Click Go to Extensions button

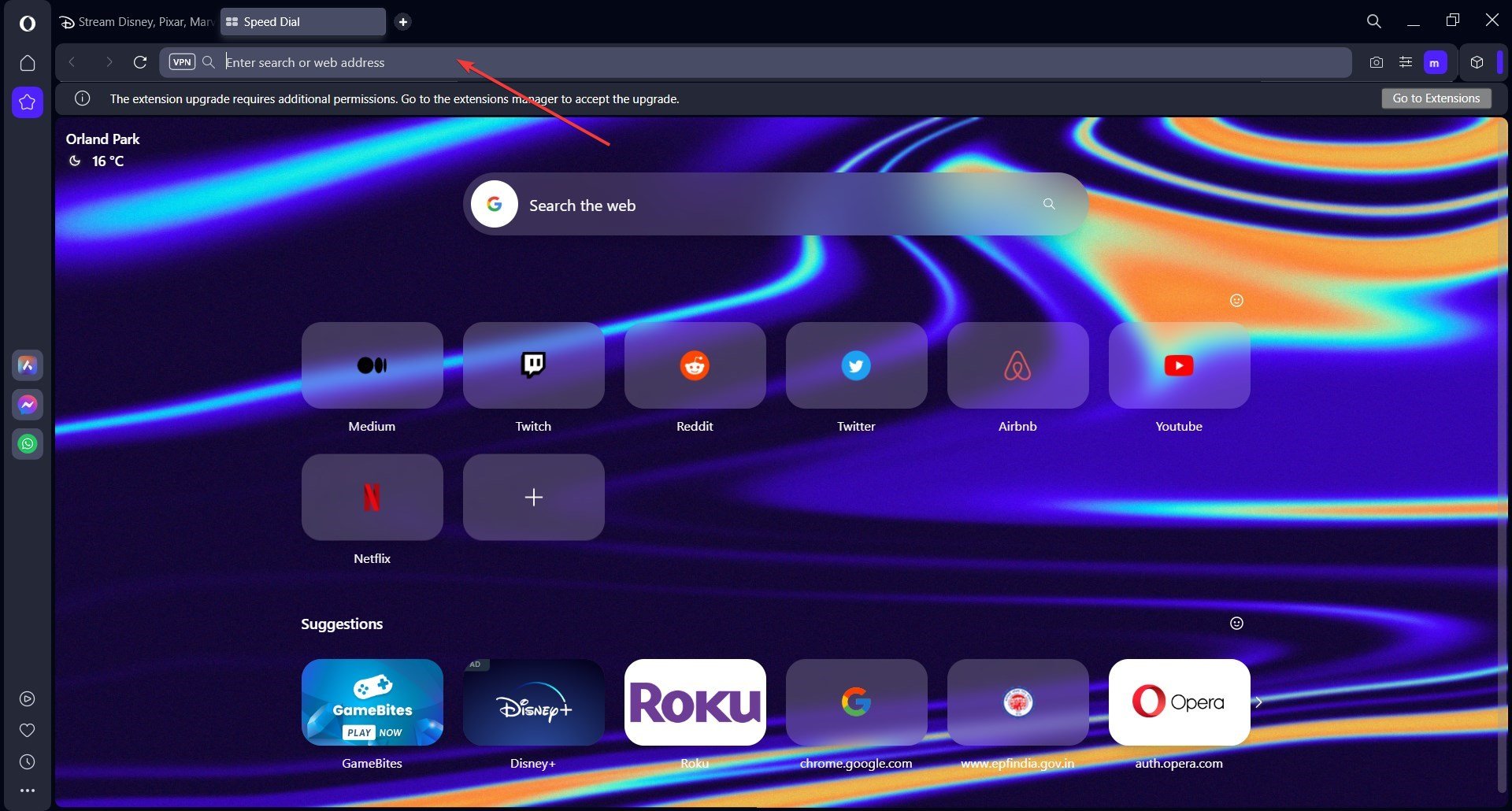1436,98
